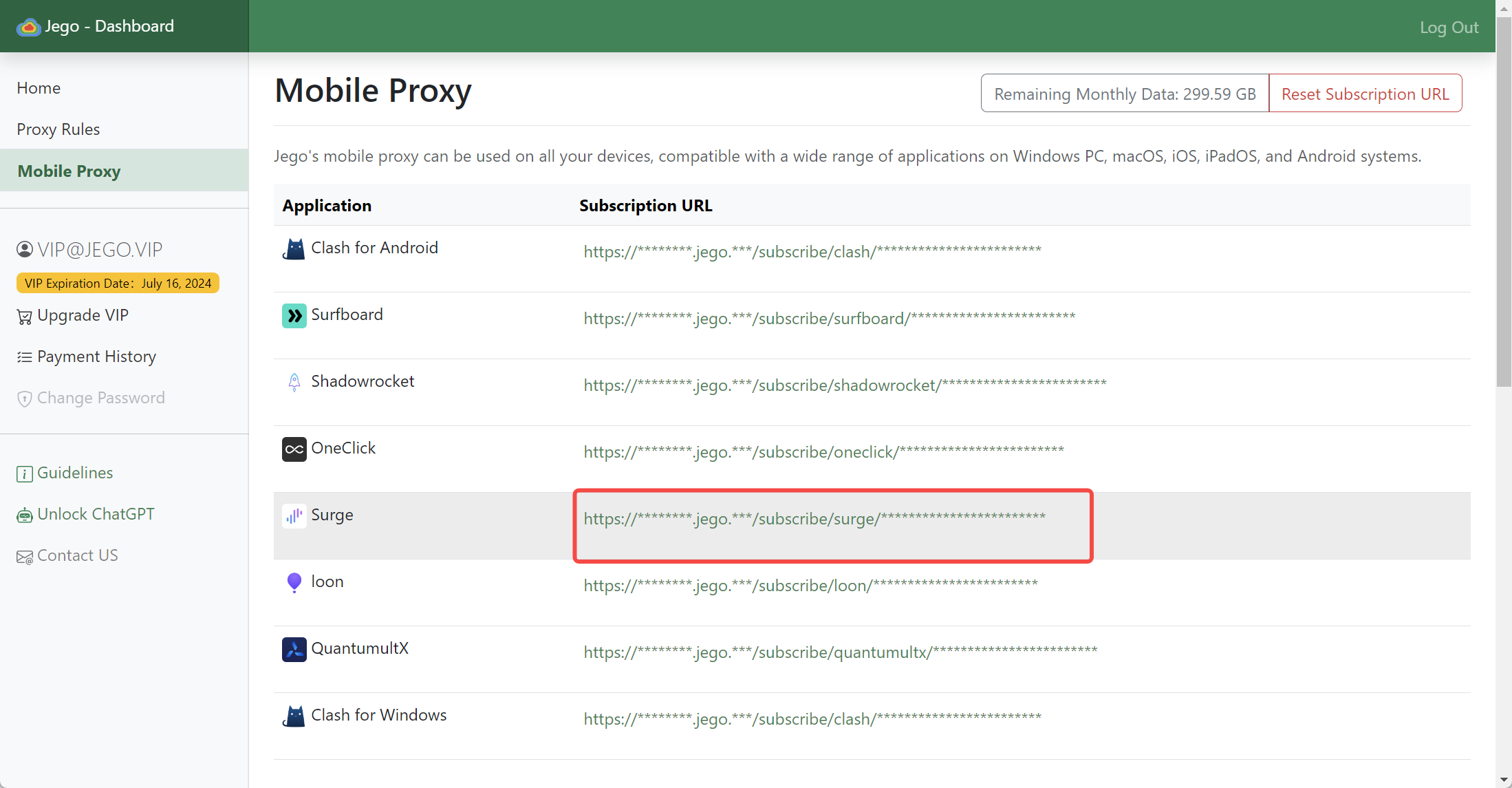This screenshot has height=788, width=1512.
Task: Click the Surfboard app icon
Action: [x=294, y=315]
